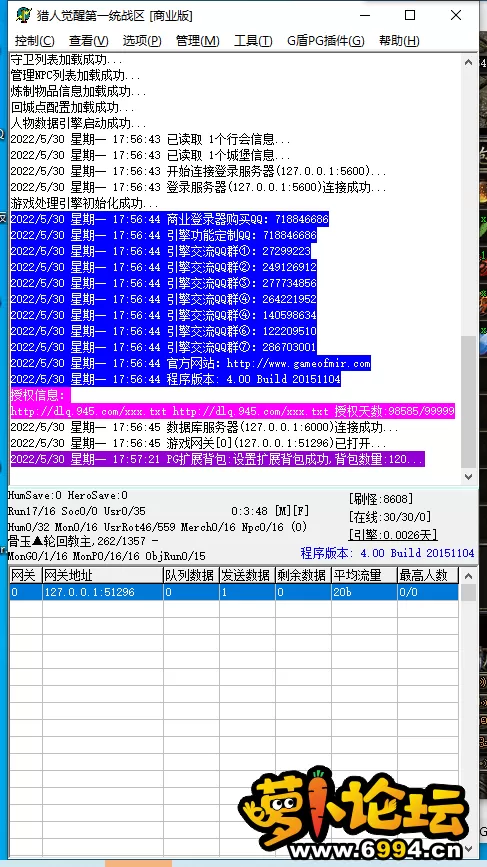Image resolution: width=487 pixels, height=867 pixels.
Task: Open the 帮助(H) menu
Action: (399, 40)
